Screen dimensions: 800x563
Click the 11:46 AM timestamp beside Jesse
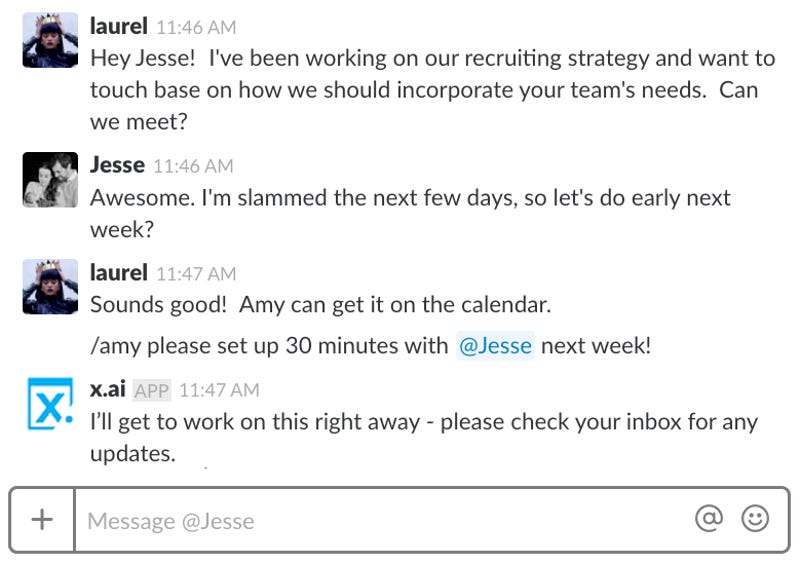pyautogui.click(x=193, y=166)
